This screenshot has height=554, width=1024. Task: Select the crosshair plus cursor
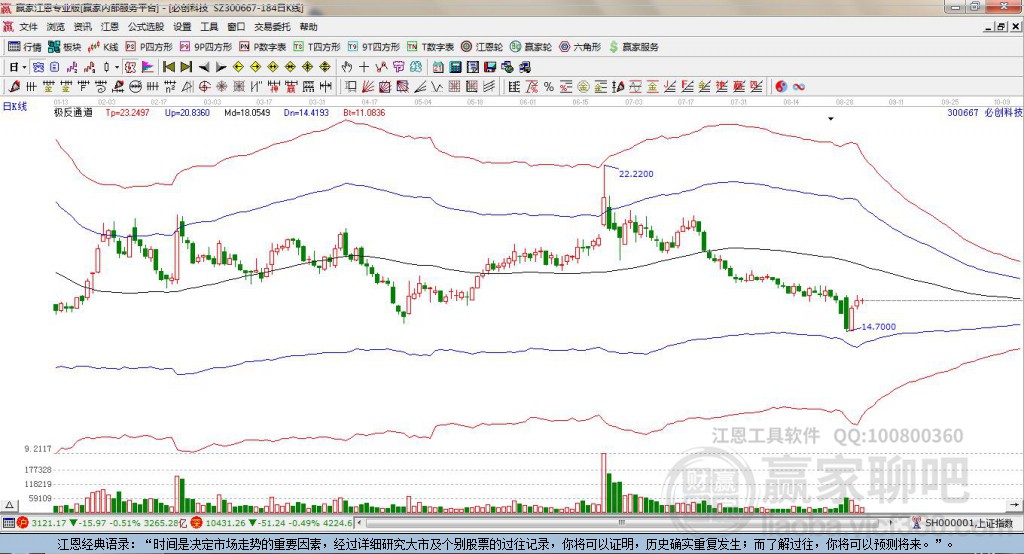click(x=364, y=67)
